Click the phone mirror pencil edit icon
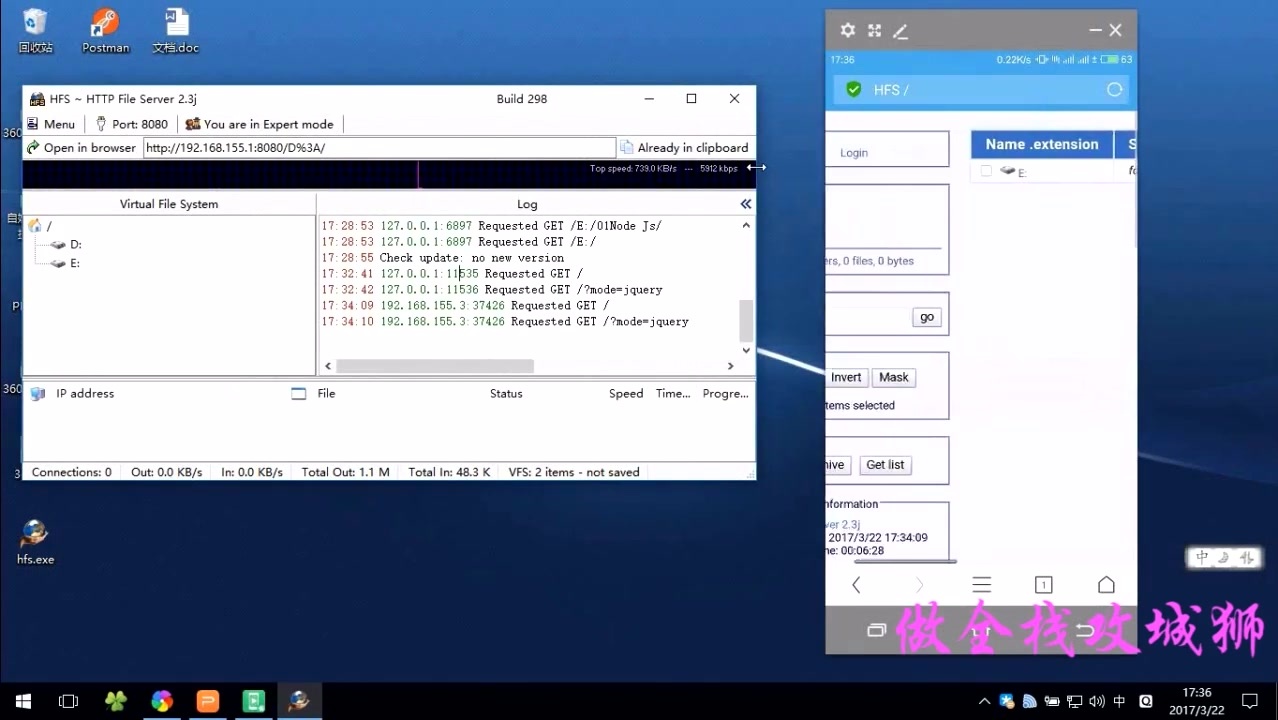The image size is (1278, 720). point(900,31)
